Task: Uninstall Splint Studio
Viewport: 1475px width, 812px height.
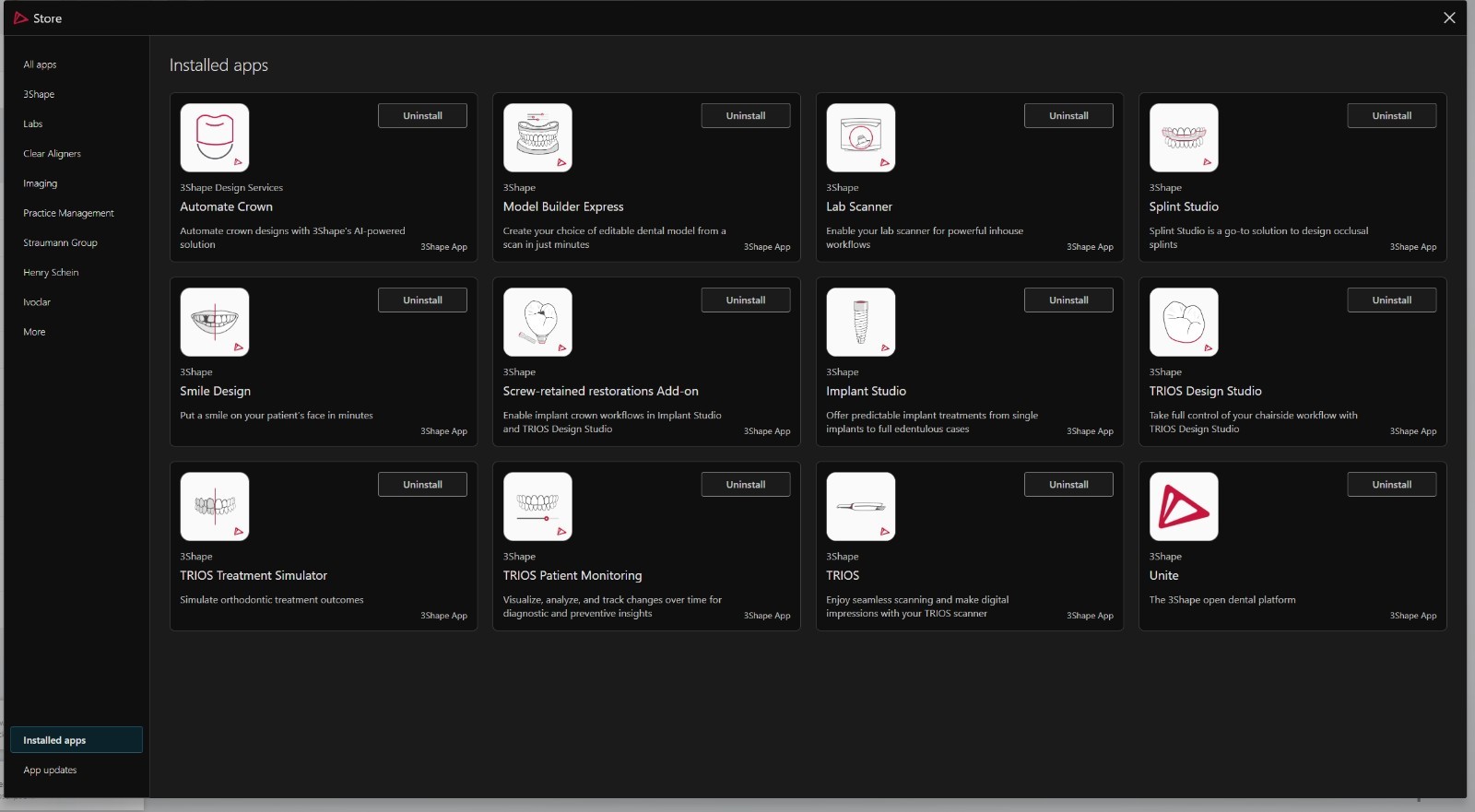Action: pos(1392,115)
